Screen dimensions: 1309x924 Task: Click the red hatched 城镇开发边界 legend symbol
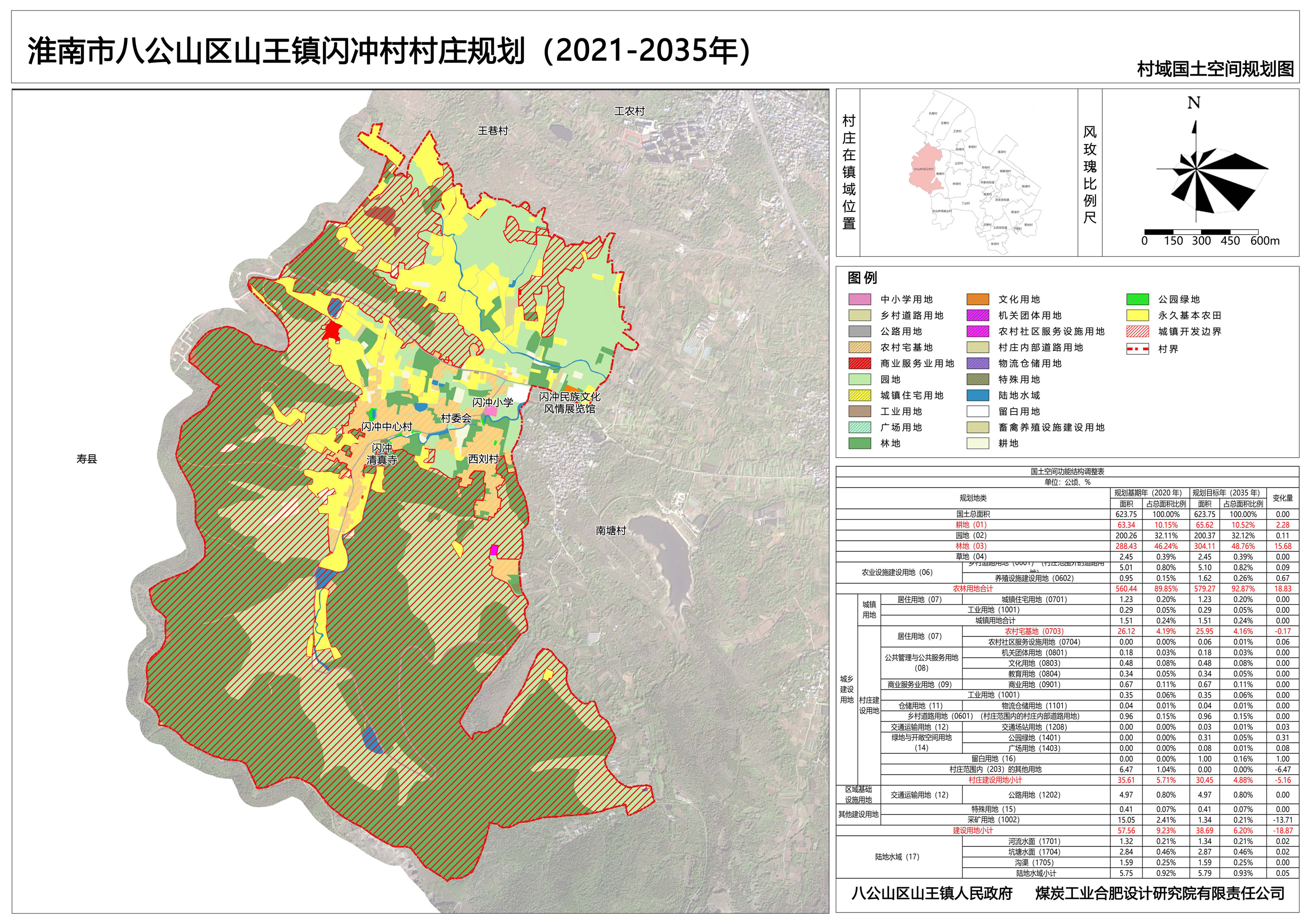coord(1137,331)
